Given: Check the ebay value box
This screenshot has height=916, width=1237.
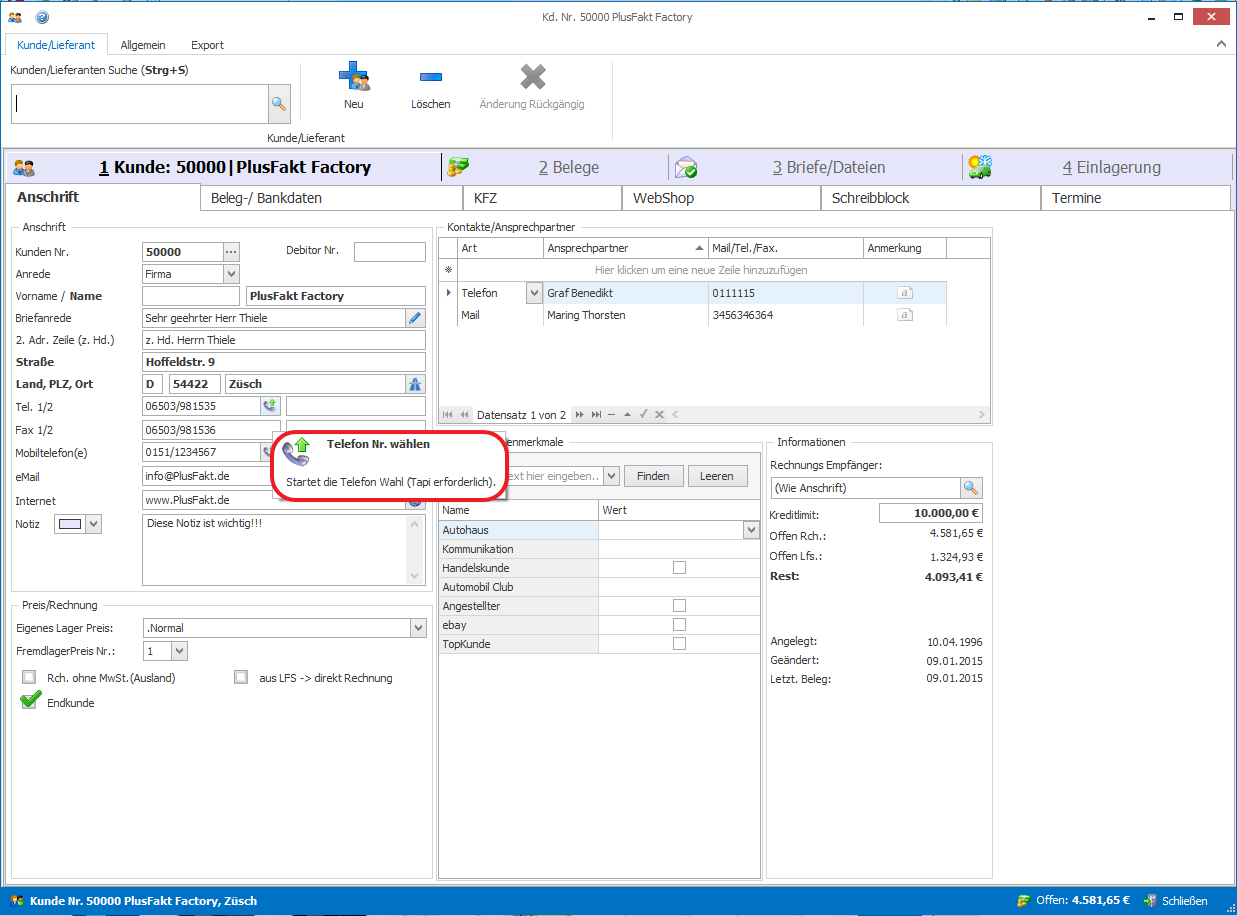Looking at the screenshot, I should (680, 625).
